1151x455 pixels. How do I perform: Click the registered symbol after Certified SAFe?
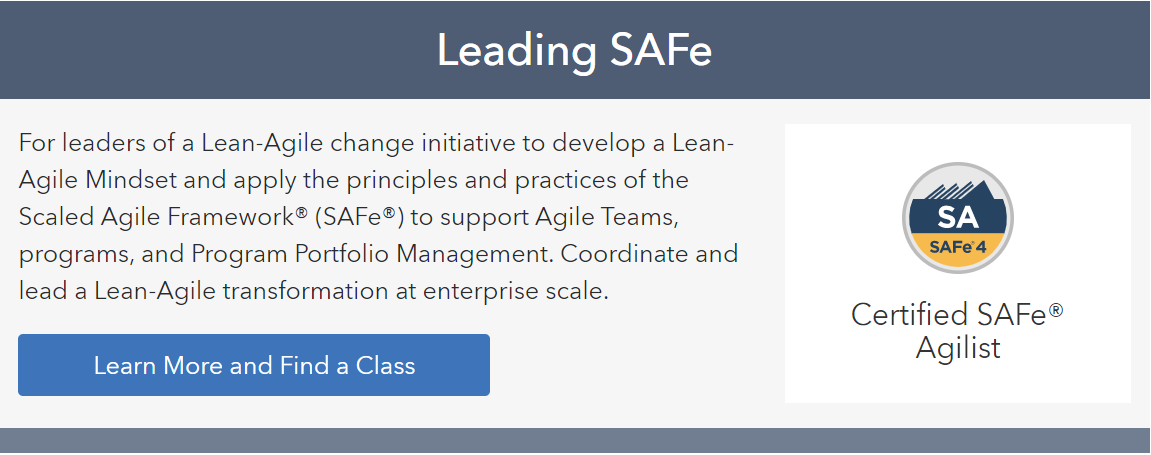pos(1056,310)
